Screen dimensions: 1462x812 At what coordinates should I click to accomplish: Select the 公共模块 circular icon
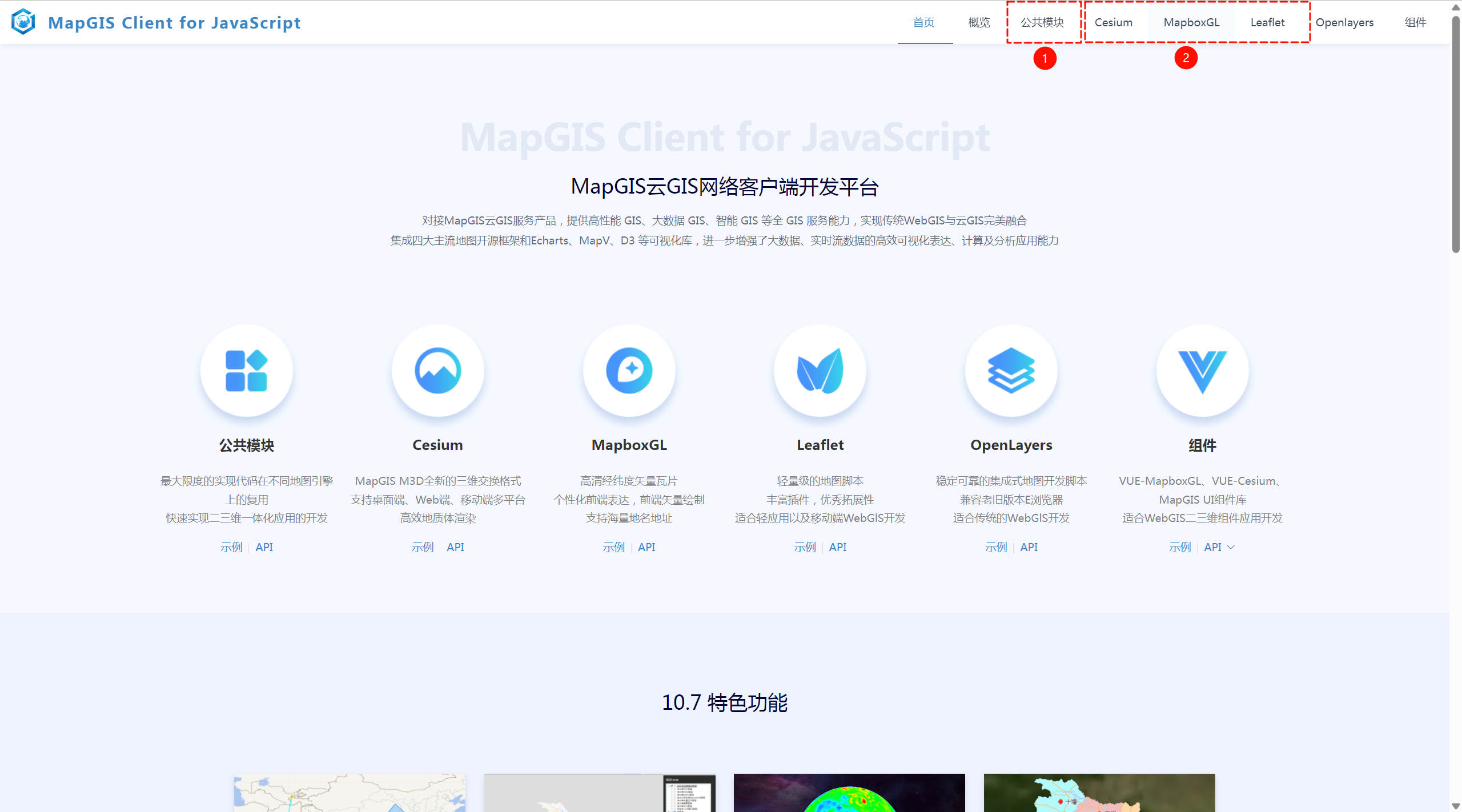[246, 370]
